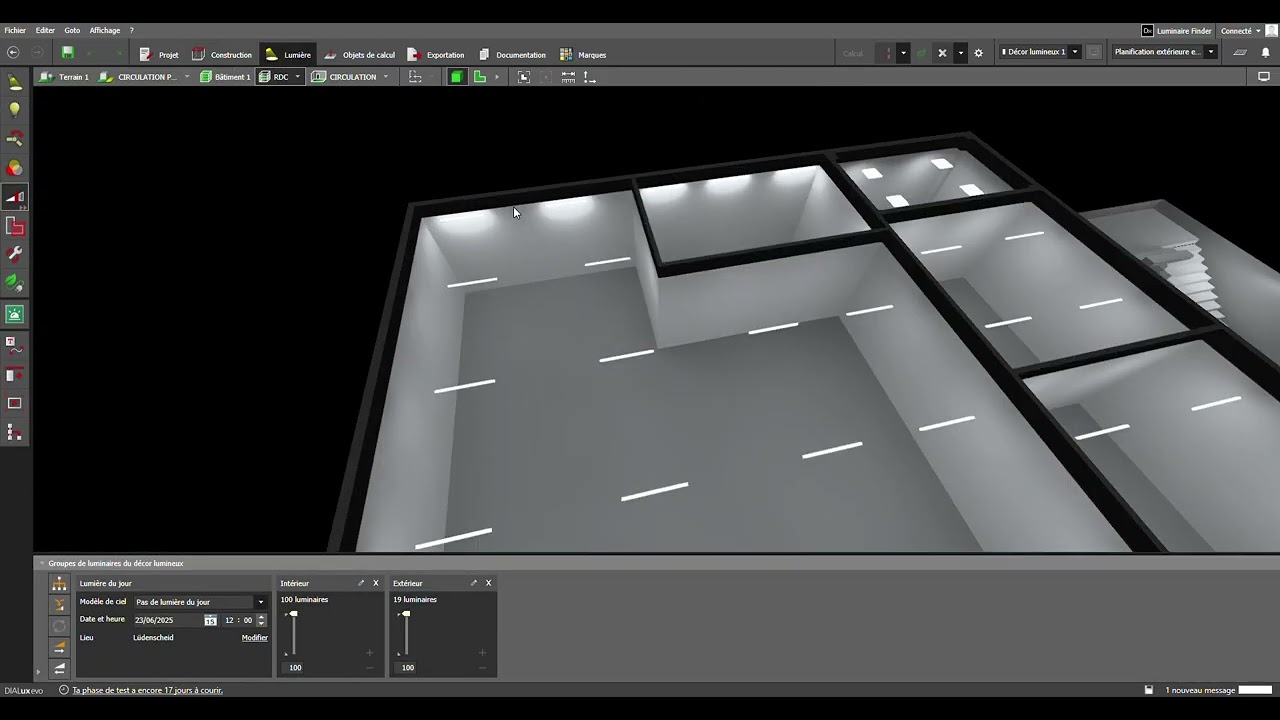1280x720 pixels.
Task: Open the Editer menu
Action: tap(45, 31)
